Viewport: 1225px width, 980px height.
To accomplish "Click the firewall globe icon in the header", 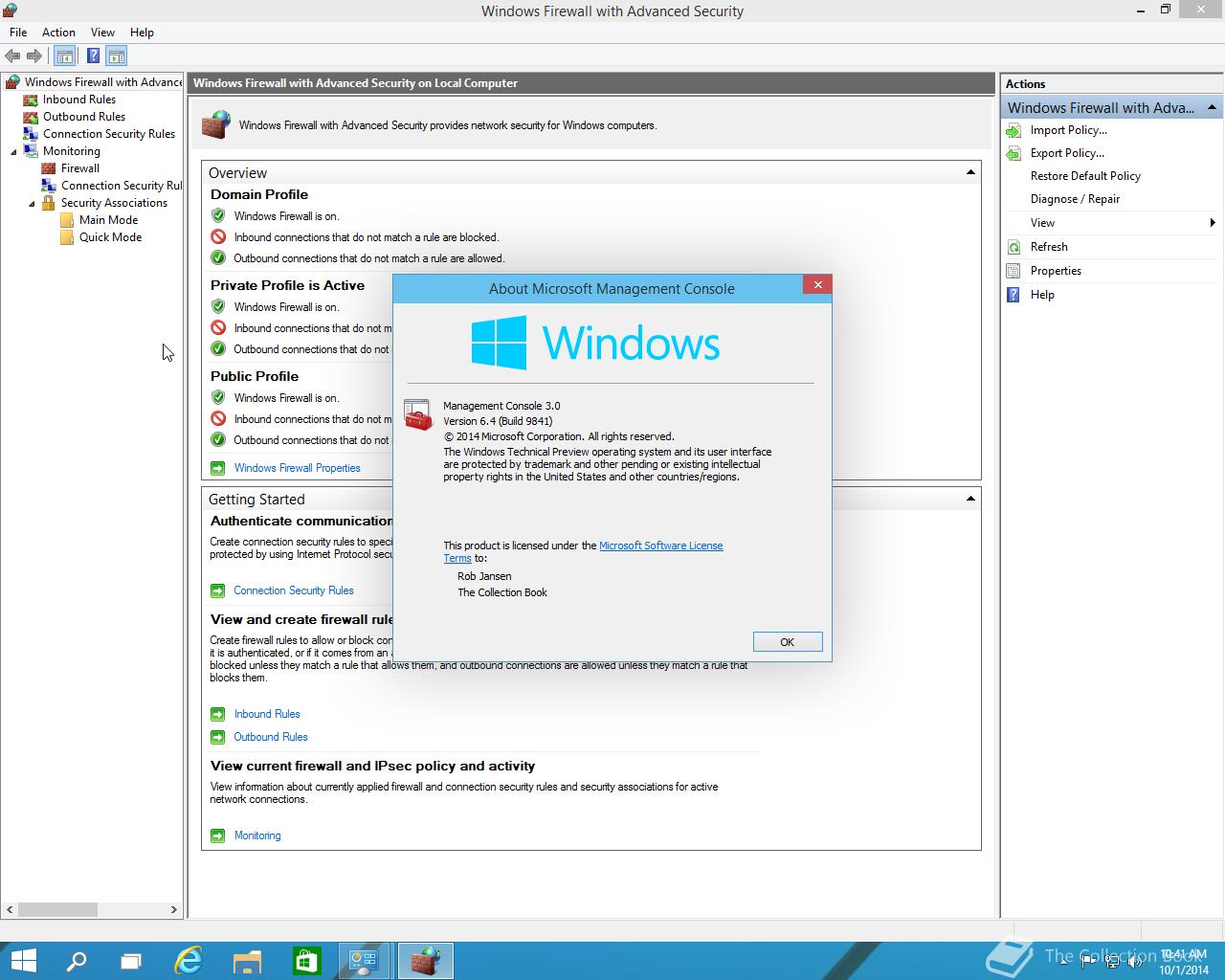I will click(216, 124).
